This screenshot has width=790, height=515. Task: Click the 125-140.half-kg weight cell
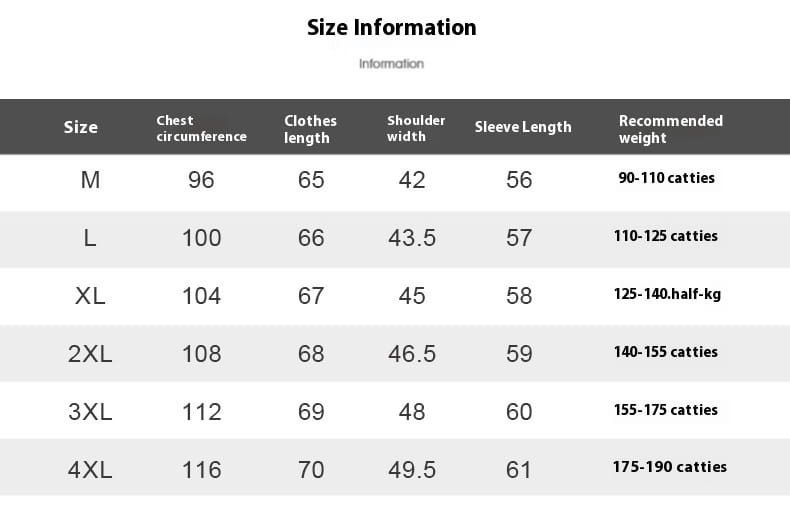click(x=667, y=294)
